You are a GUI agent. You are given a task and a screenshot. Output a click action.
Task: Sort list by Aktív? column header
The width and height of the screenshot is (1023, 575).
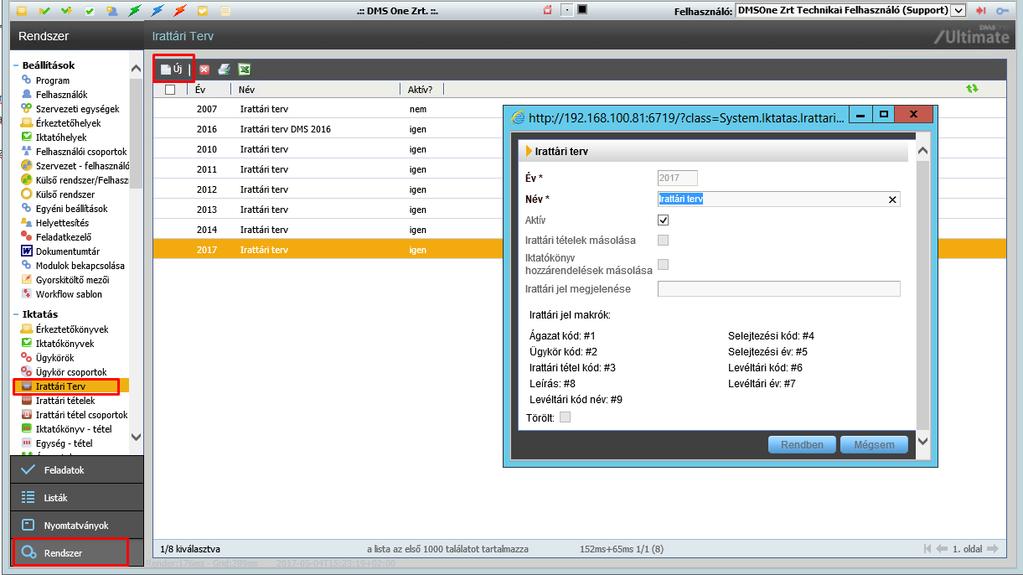tap(420, 89)
